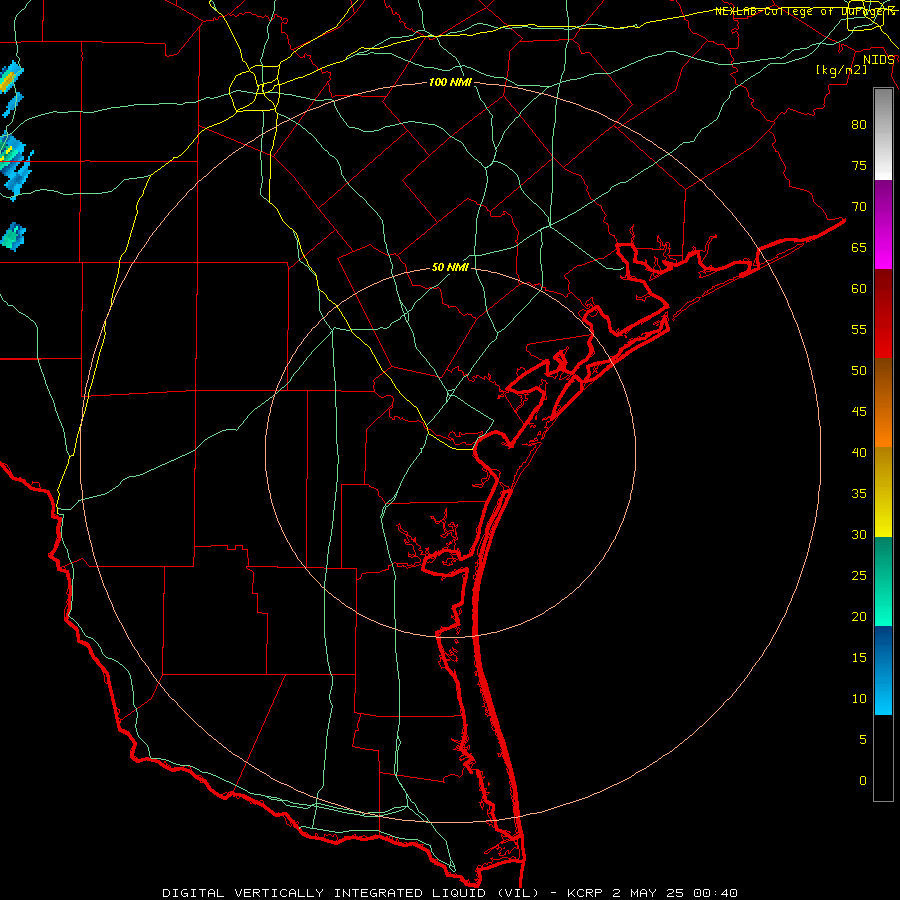Click the 65 value on the color scale
The width and height of the screenshot is (900, 900).
pyautogui.click(x=859, y=247)
